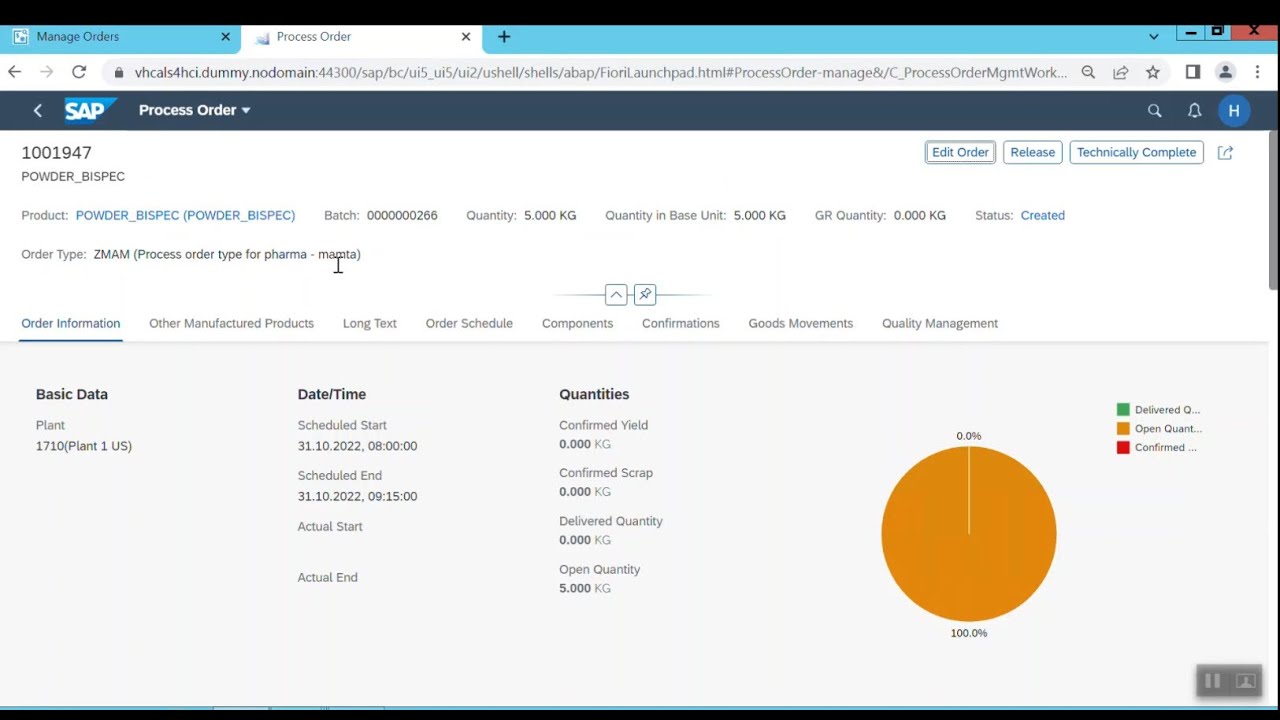Click the browser share page icon
This screenshot has width=1280, height=720.
[x=1120, y=72]
